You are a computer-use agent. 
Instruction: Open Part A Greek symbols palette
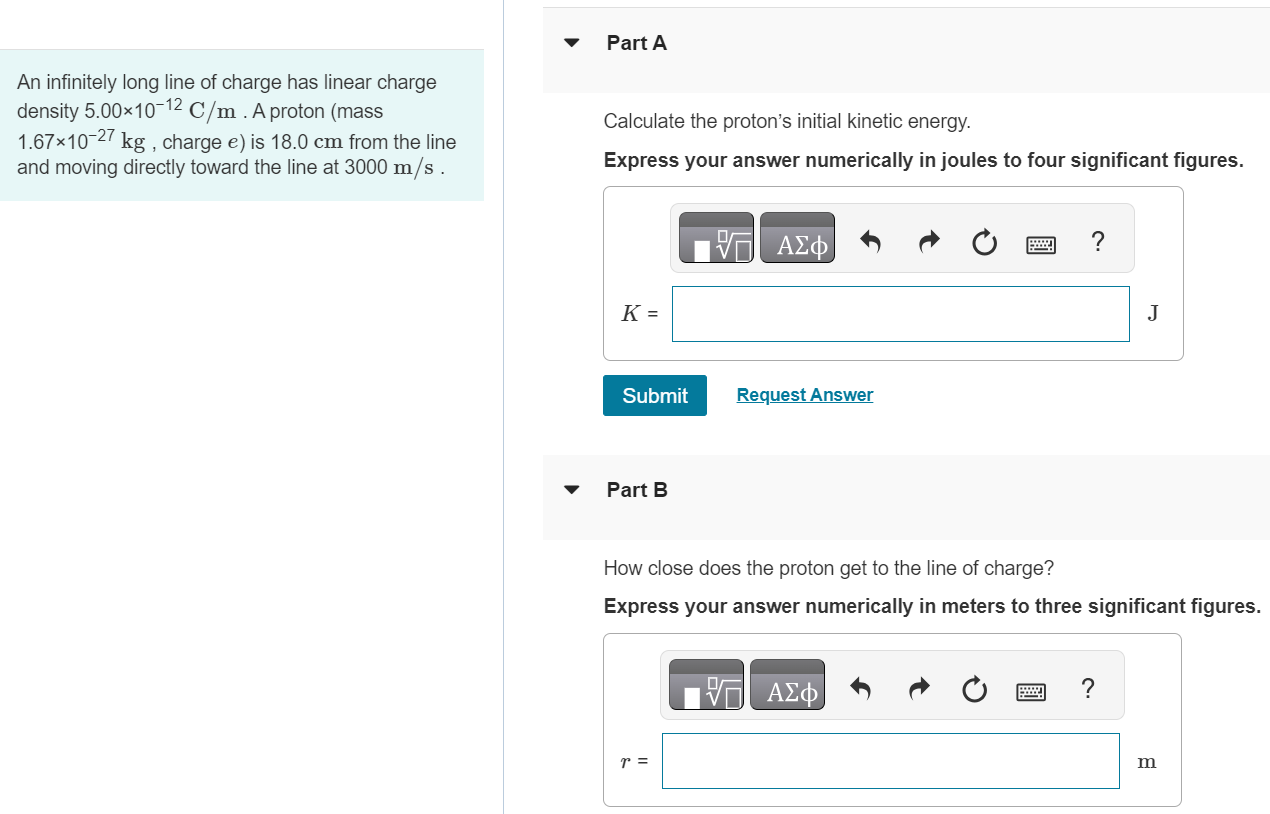click(797, 238)
